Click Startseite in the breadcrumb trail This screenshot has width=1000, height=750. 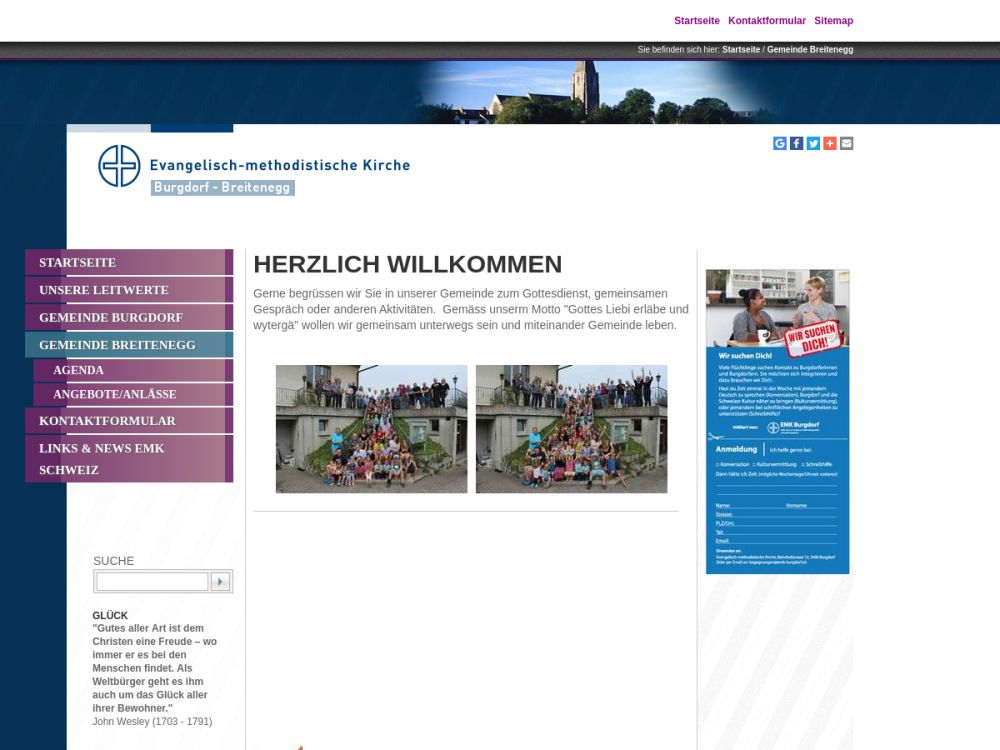pyautogui.click(x=741, y=49)
